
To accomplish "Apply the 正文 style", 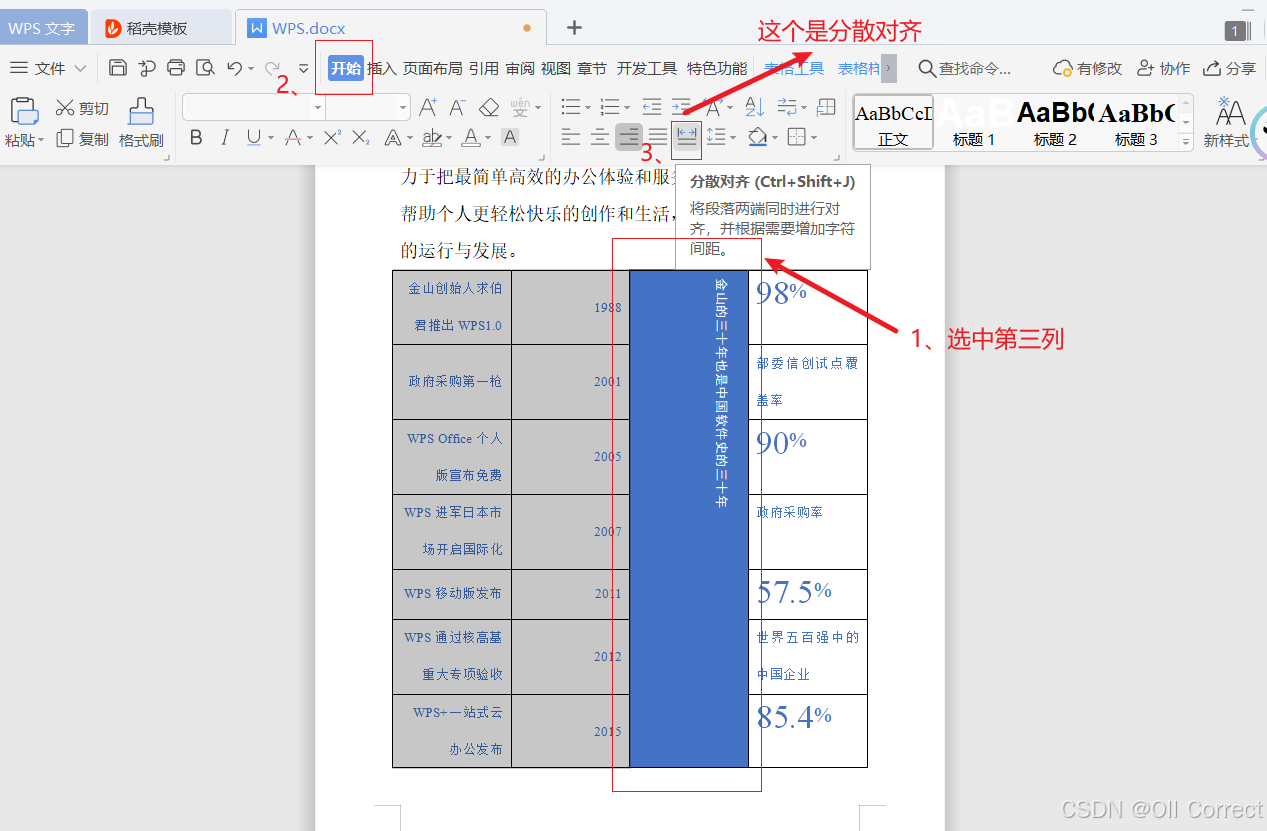I will (893, 122).
